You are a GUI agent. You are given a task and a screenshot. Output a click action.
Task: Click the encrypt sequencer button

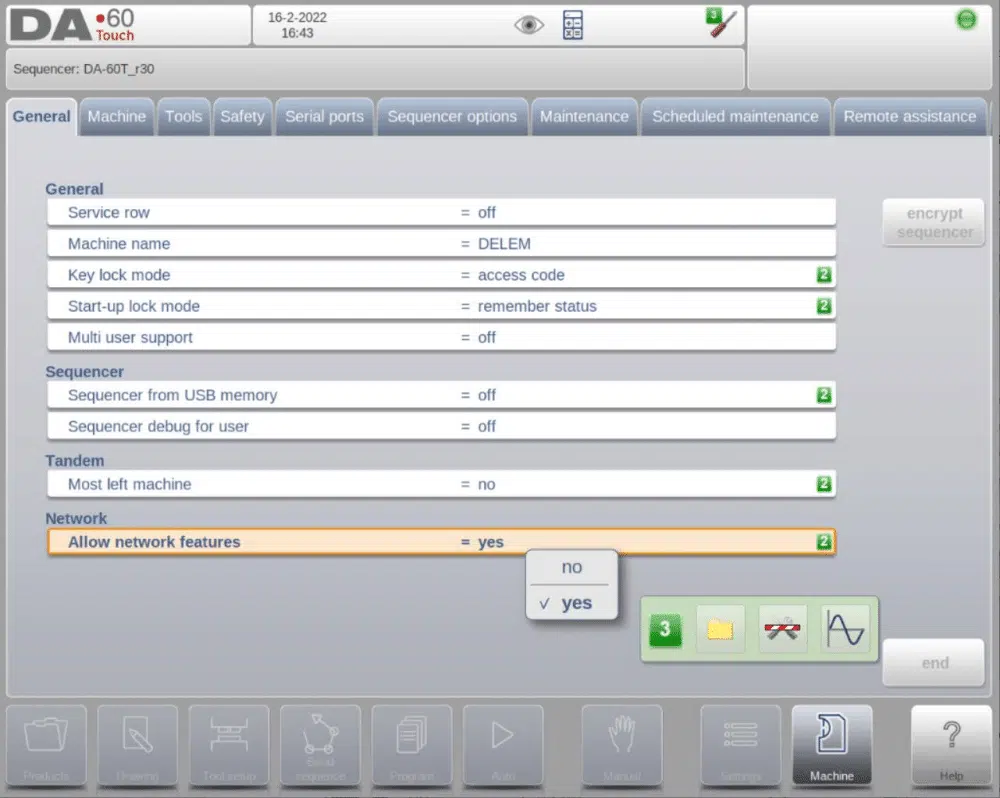click(x=934, y=223)
